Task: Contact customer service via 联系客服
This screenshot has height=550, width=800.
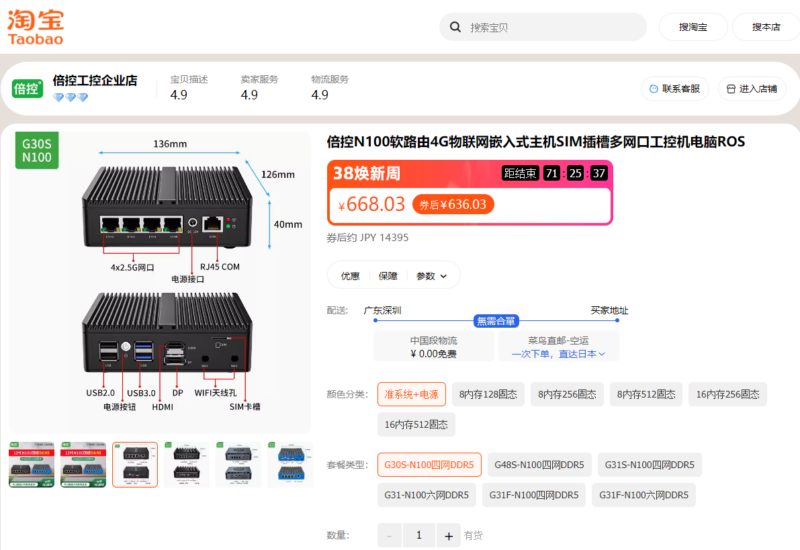Action: [675, 89]
